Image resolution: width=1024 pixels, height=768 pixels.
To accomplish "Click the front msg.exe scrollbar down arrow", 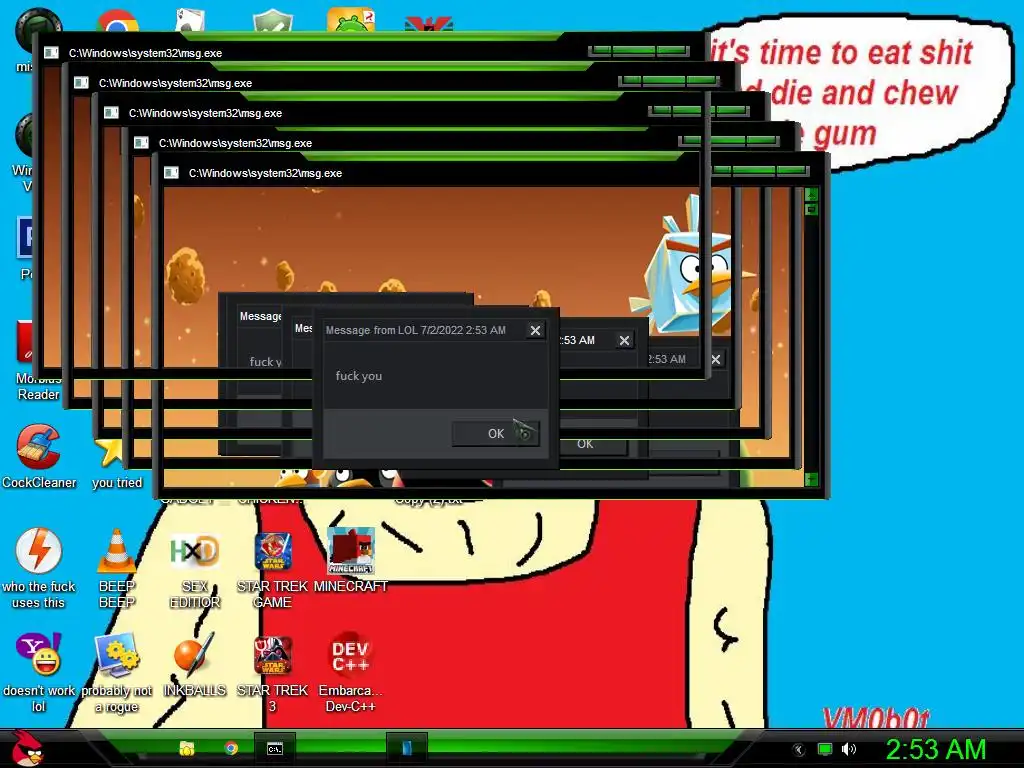I will (x=811, y=479).
